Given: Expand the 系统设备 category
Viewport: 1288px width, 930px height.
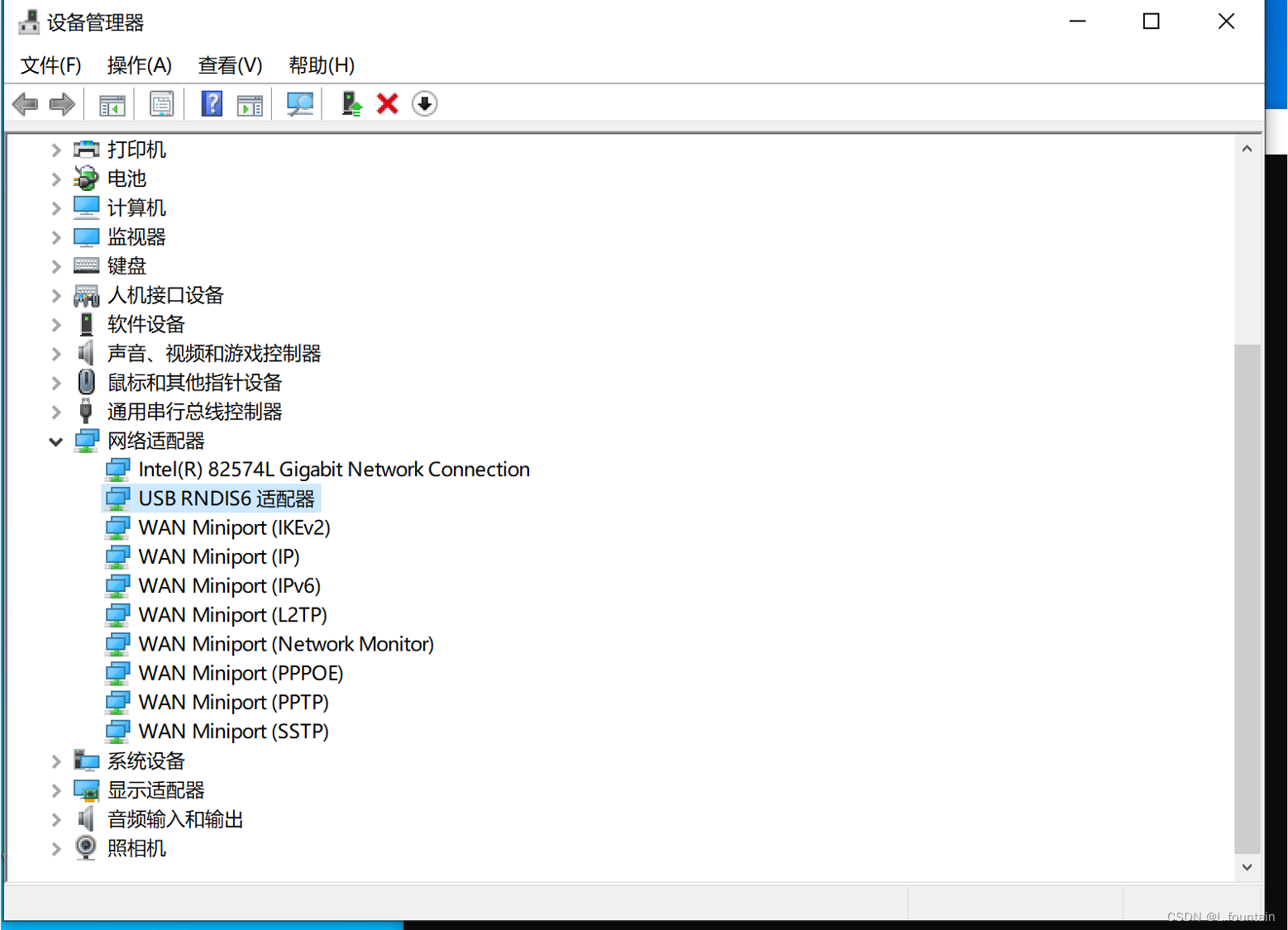Looking at the screenshot, I should click(x=56, y=761).
